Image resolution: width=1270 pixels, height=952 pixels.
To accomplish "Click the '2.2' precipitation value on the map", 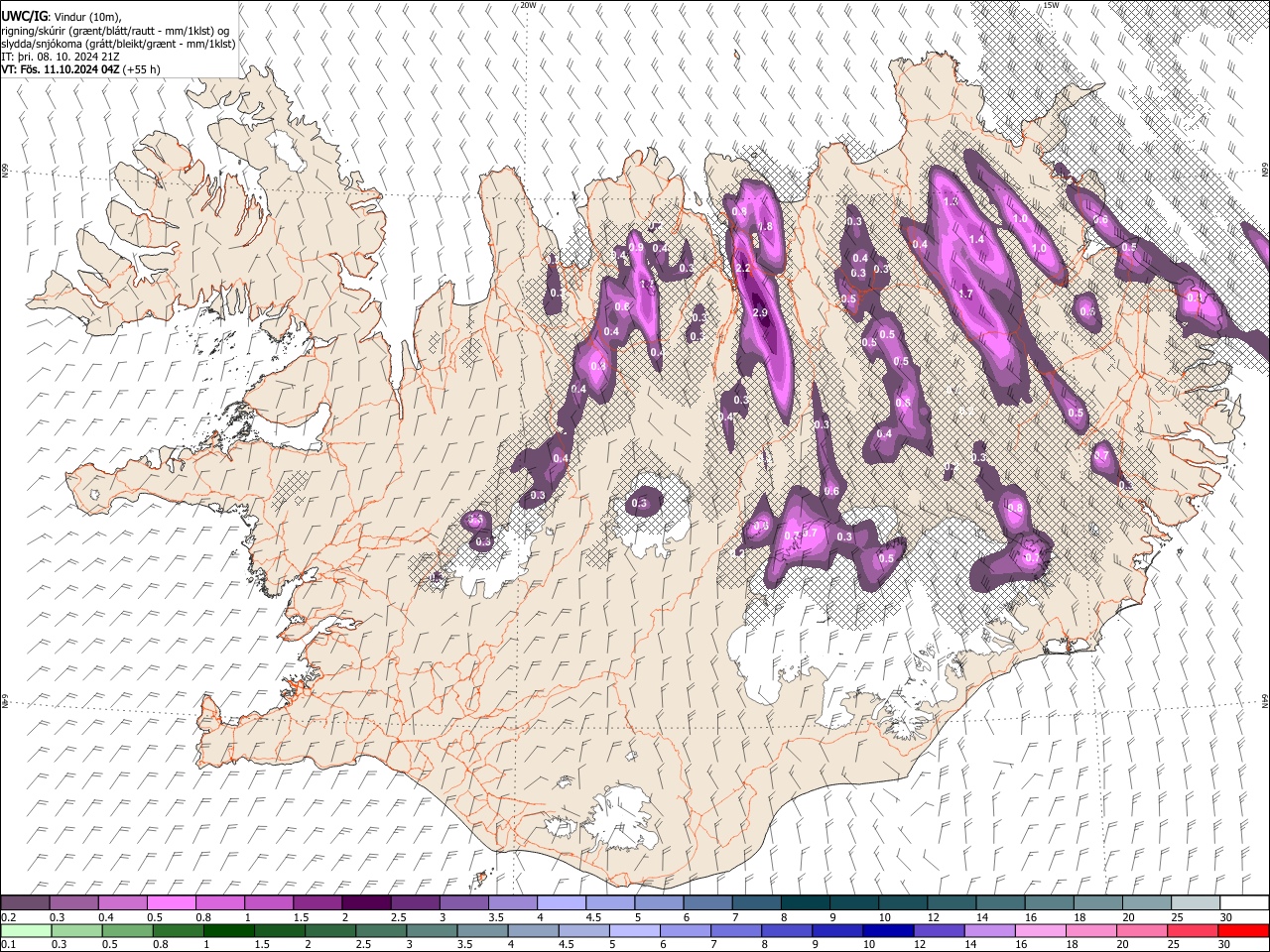I will [743, 269].
